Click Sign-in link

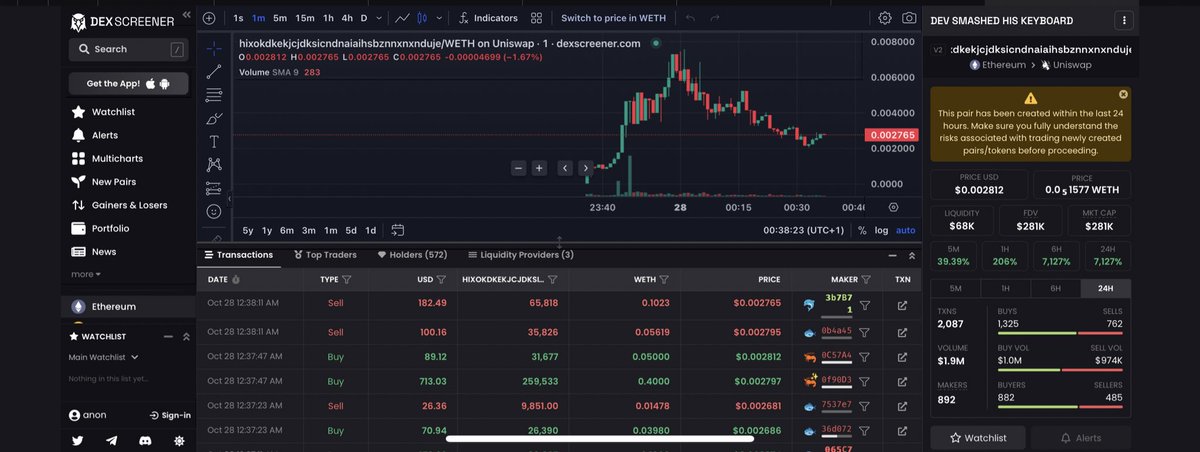(x=170, y=415)
